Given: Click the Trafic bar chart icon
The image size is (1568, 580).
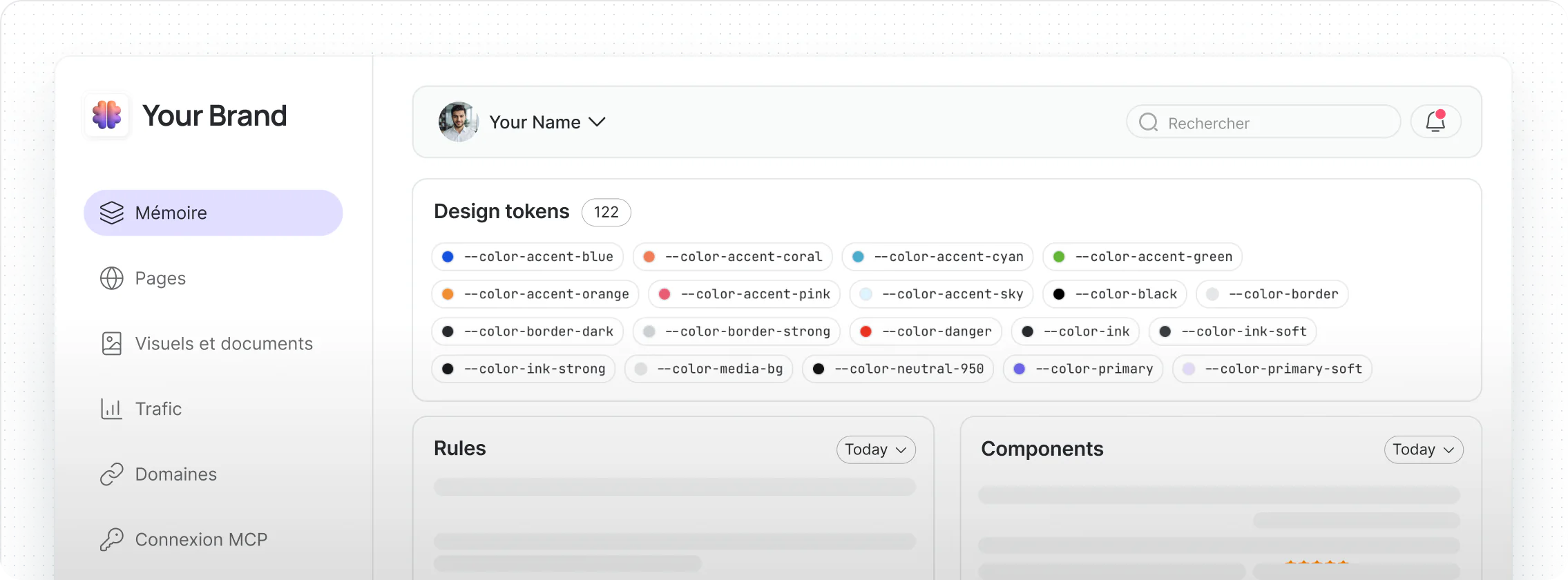Looking at the screenshot, I should tap(112, 409).
